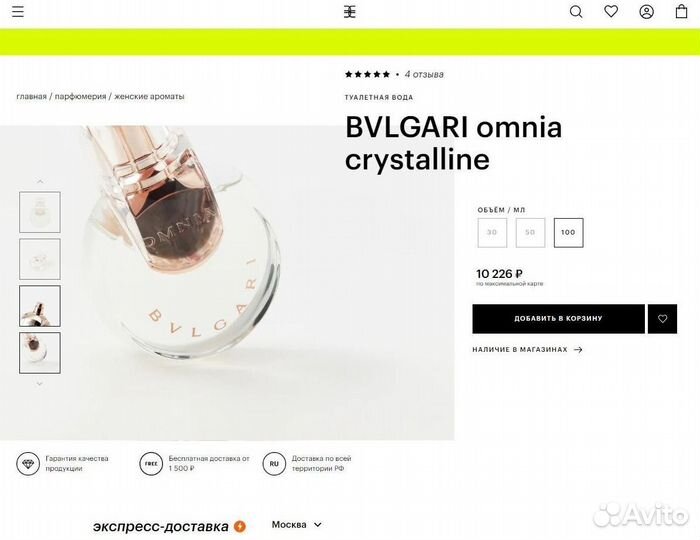The height and width of the screenshot is (540, 700).
Task: Click Добавить в корзину button
Action: [558, 319]
